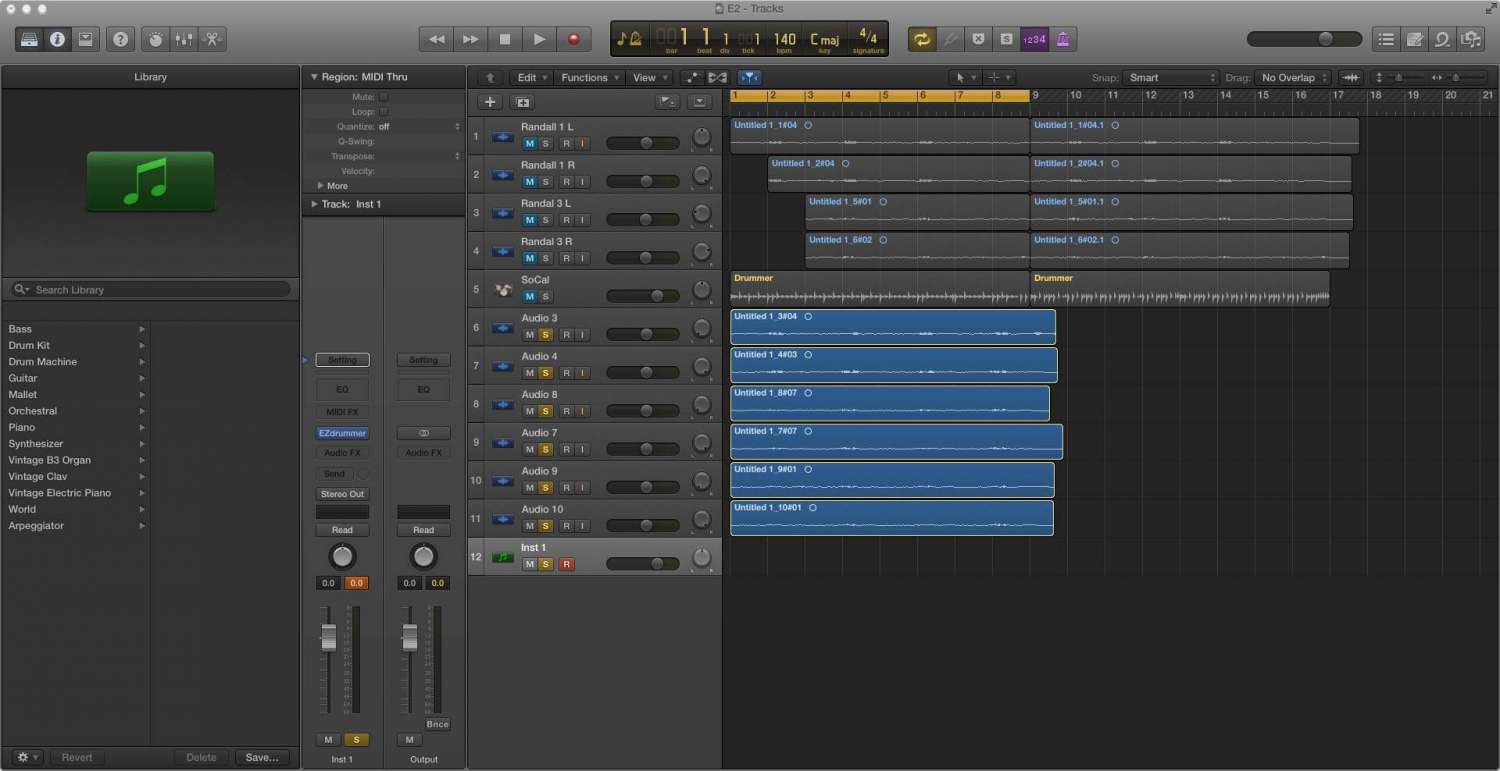Screen dimensions: 1500x771
Task: Click the EZdrummer instrument slot
Action: click(342, 433)
